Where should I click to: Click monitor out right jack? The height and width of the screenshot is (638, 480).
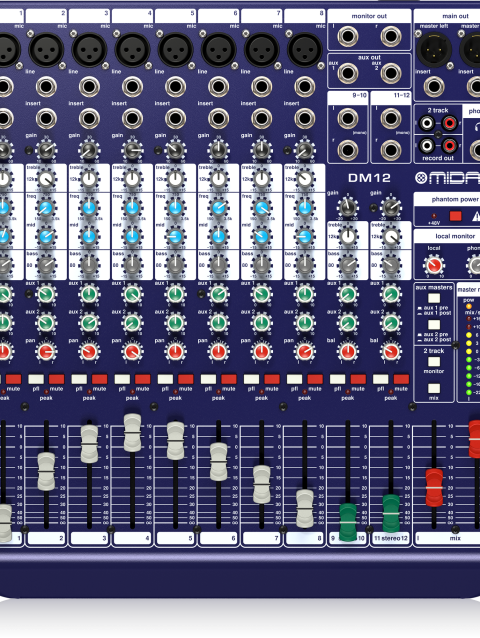click(x=391, y=36)
